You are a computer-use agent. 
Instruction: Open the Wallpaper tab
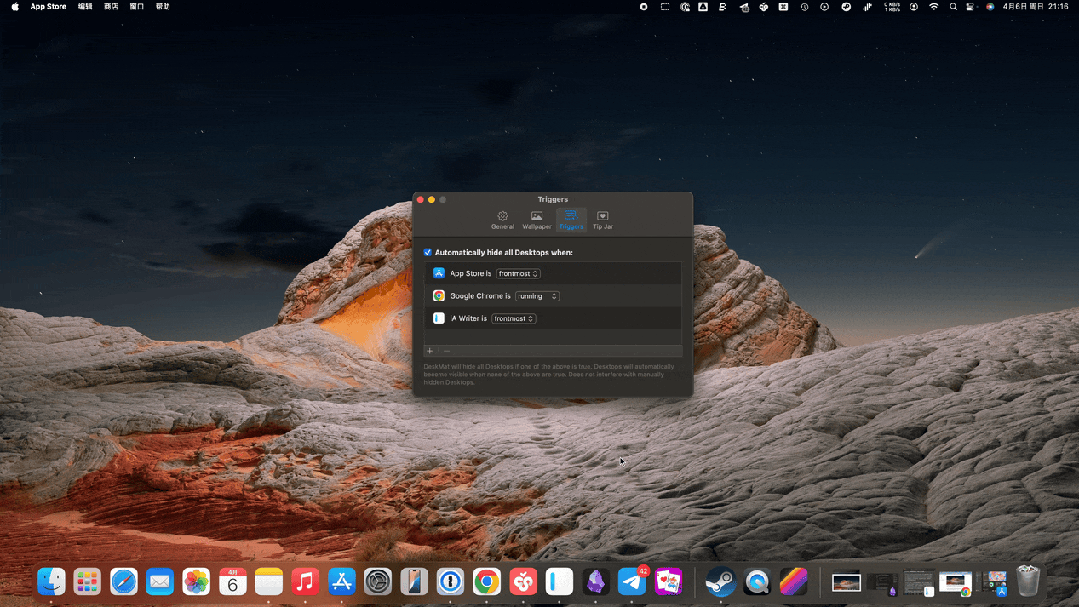[537, 220]
